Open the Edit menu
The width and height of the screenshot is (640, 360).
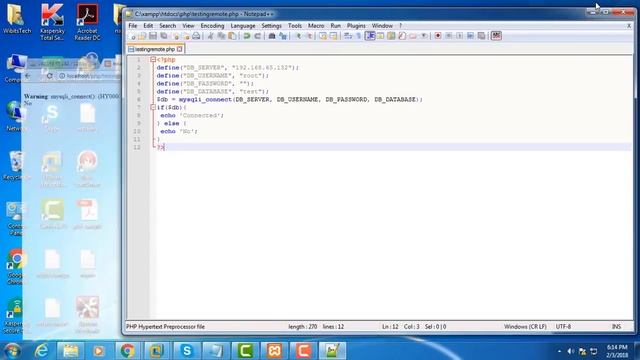click(x=148, y=25)
